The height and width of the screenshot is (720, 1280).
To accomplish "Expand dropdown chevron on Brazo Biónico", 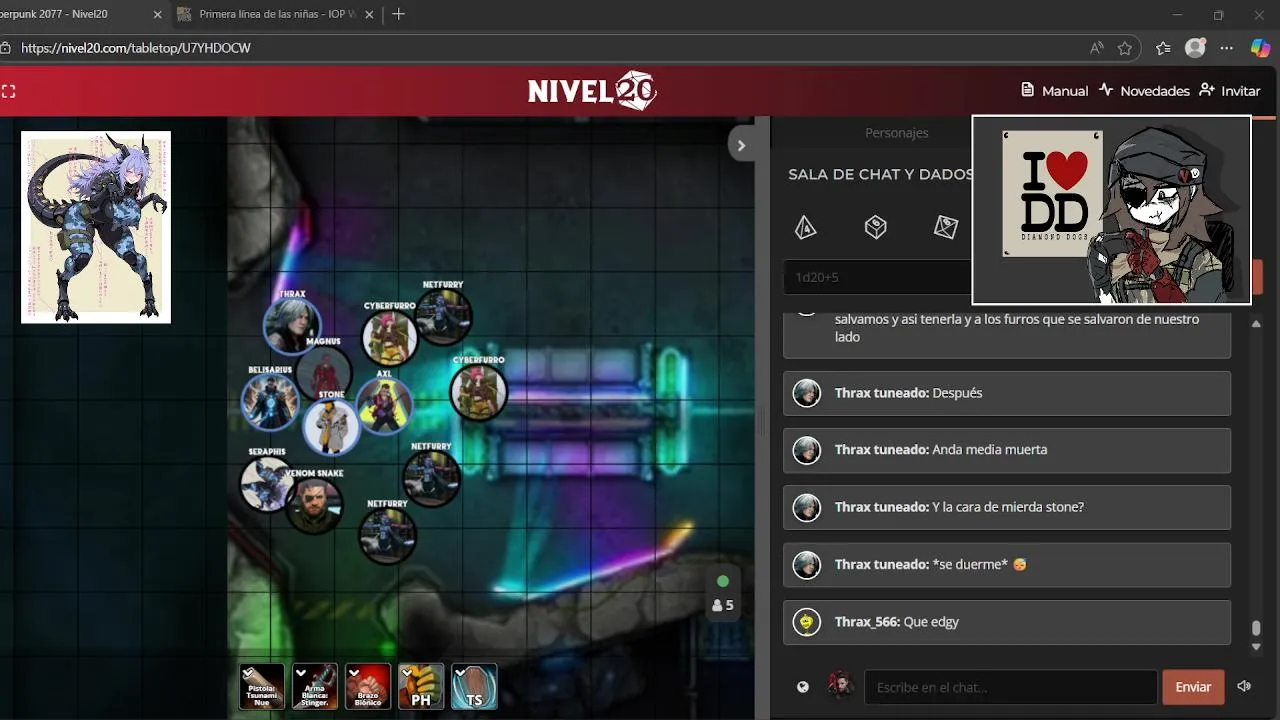I will [354, 673].
